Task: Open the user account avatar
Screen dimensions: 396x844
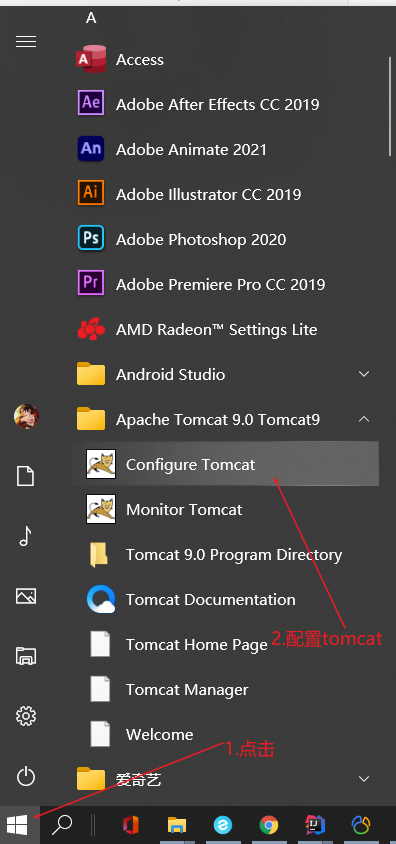Action: coord(26,417)
